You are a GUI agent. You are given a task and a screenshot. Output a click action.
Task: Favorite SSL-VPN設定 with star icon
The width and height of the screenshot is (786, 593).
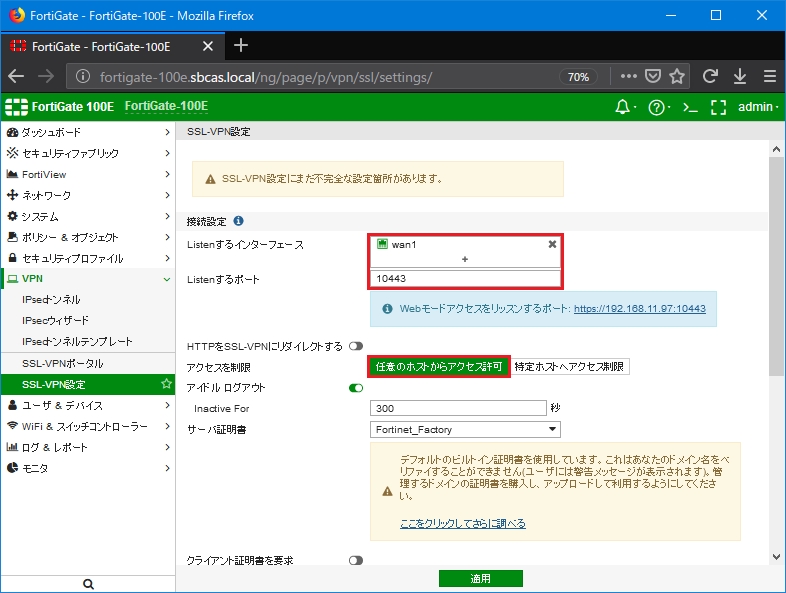(x=166, y=384)
